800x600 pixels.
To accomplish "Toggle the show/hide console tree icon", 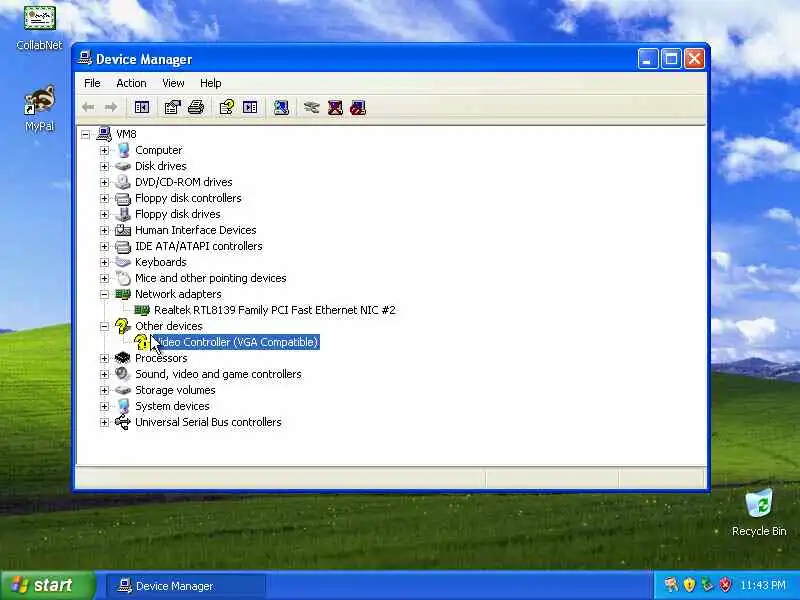I will [x=142, y=107].
